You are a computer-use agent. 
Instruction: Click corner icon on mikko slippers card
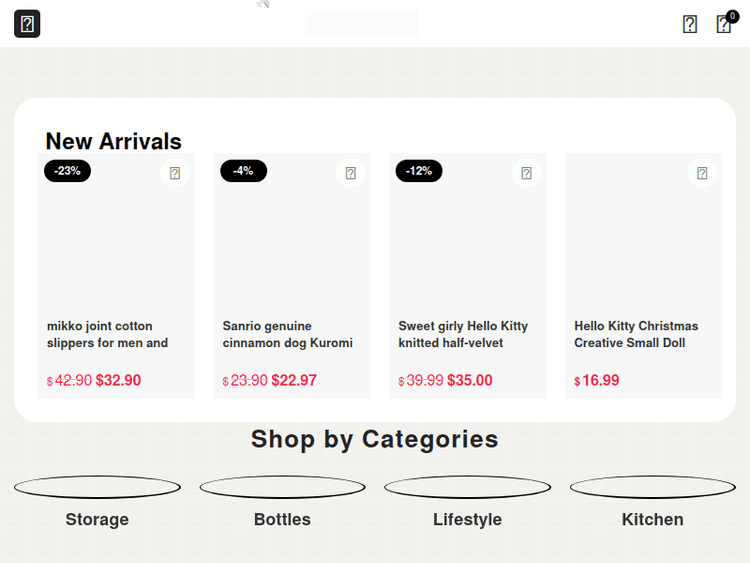175,173
